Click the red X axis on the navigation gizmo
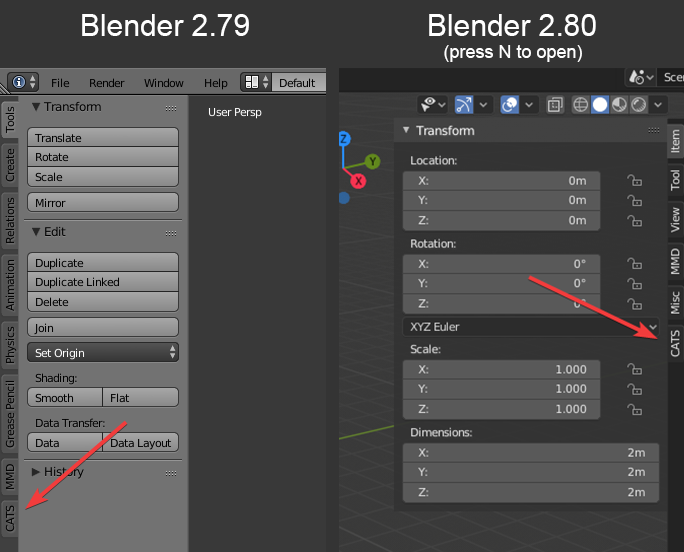Screen dimensions: 684x552 pyautogui.click(x=358, y=181)
